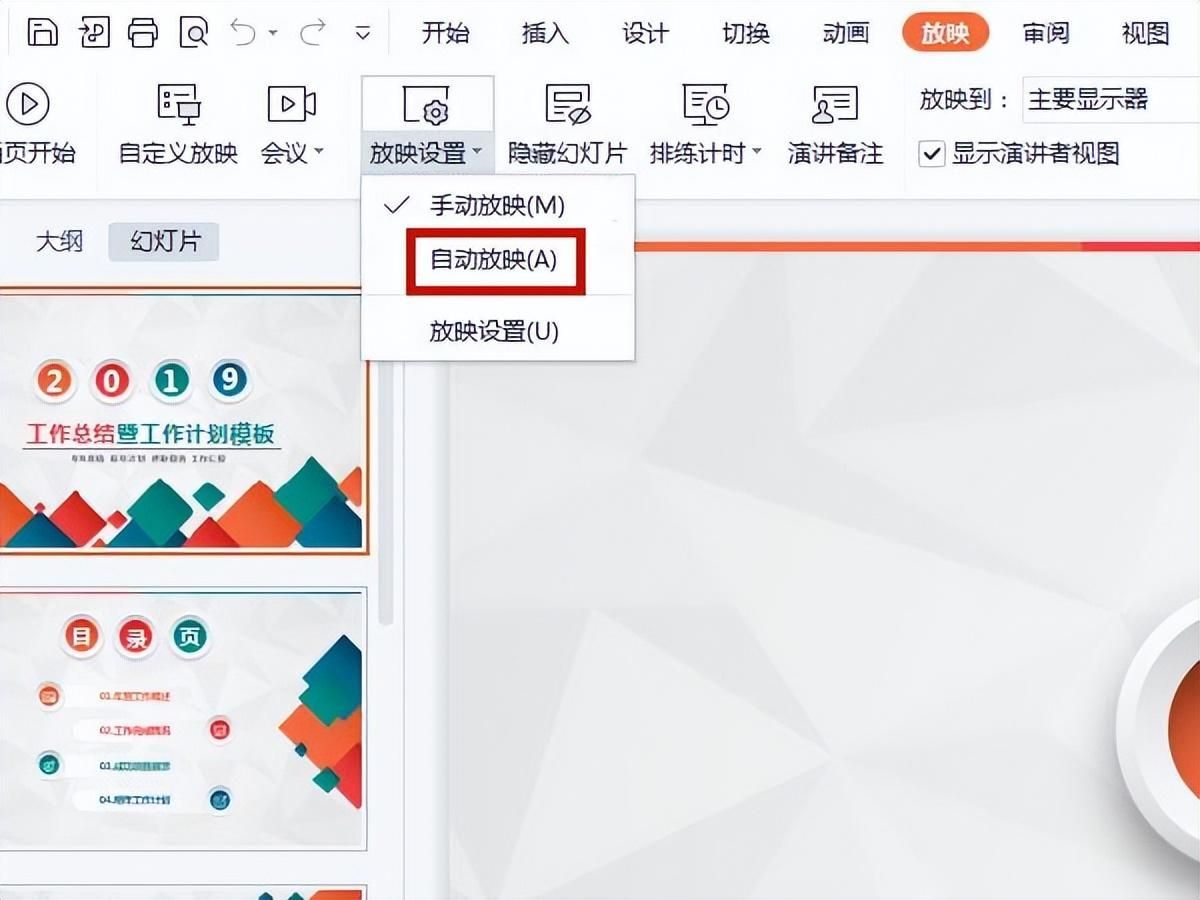Click the Undo arrow
Viewport: 1200px width, 900px height.
[244, 32]
